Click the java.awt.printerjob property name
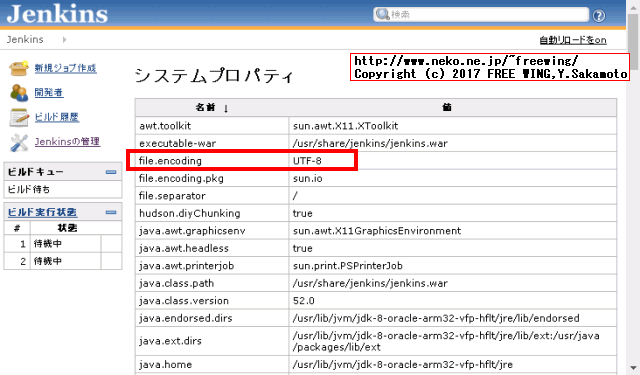This screenshot has width=640, height=375. [x=187, y=266]
